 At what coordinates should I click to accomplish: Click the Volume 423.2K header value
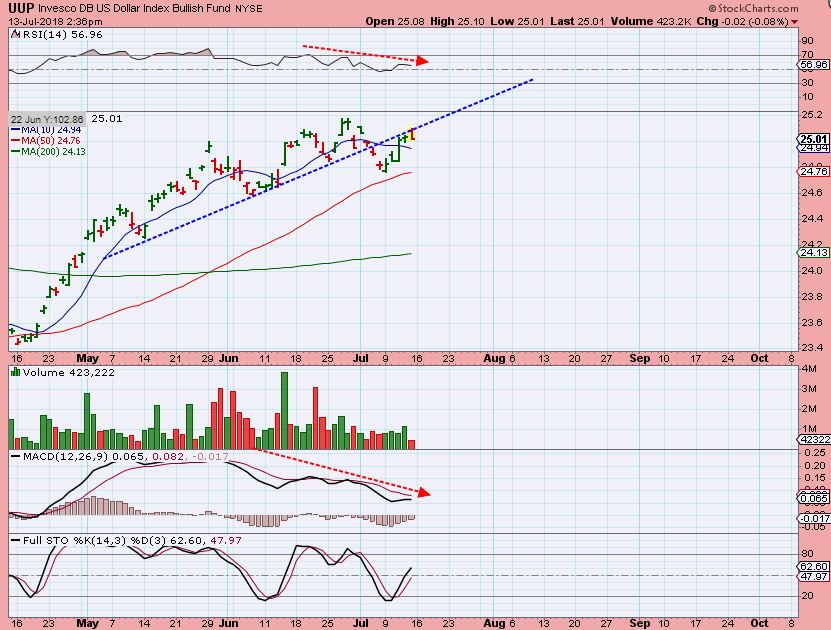[x=651, y=21]
